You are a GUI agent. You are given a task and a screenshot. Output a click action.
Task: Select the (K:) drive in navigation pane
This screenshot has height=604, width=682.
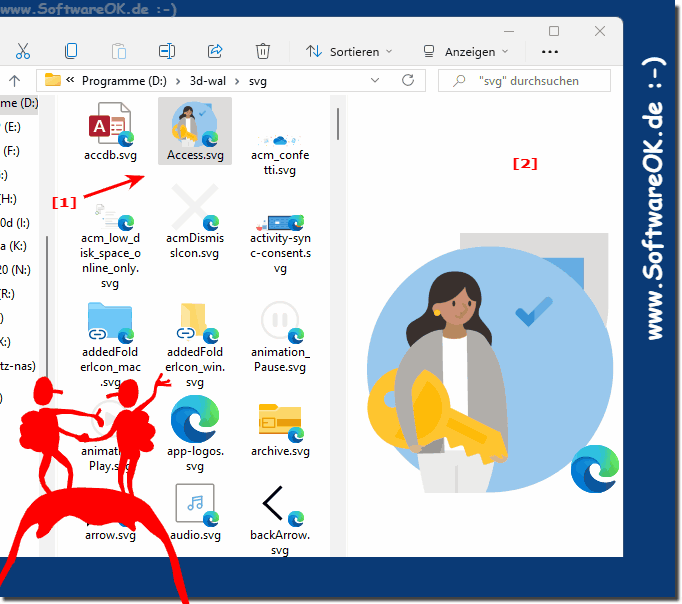[x=13, y=246]
